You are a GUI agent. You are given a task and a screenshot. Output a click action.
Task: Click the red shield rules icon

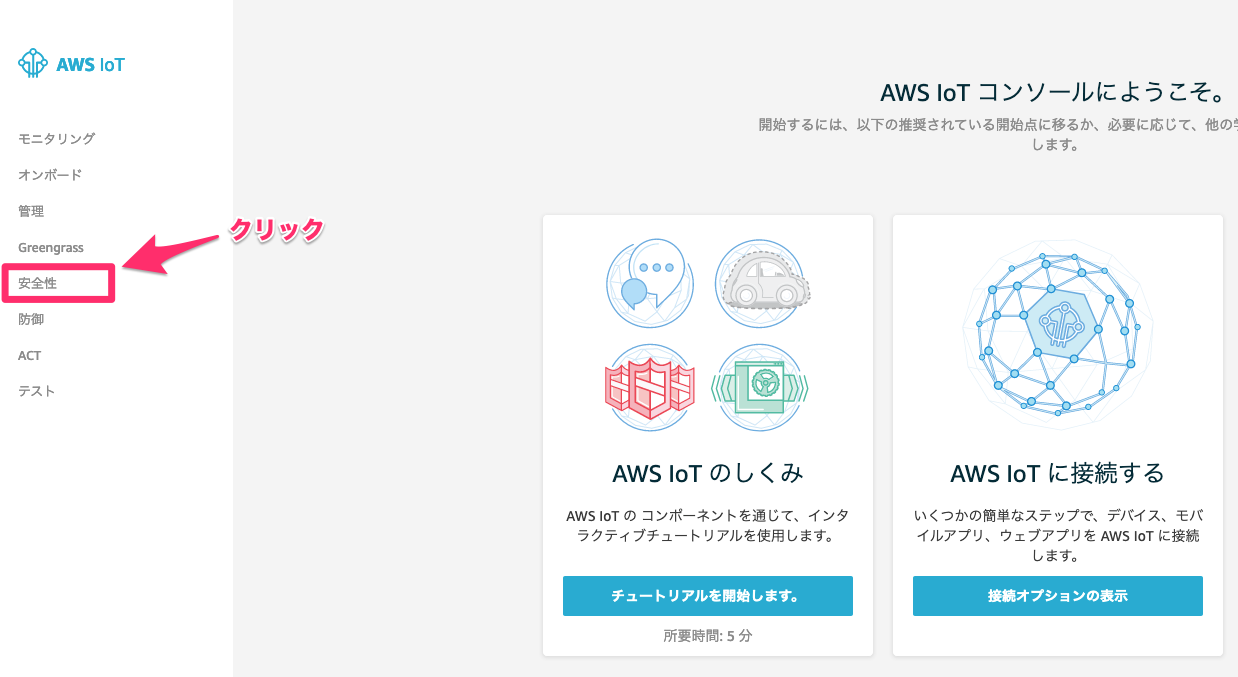651,387
